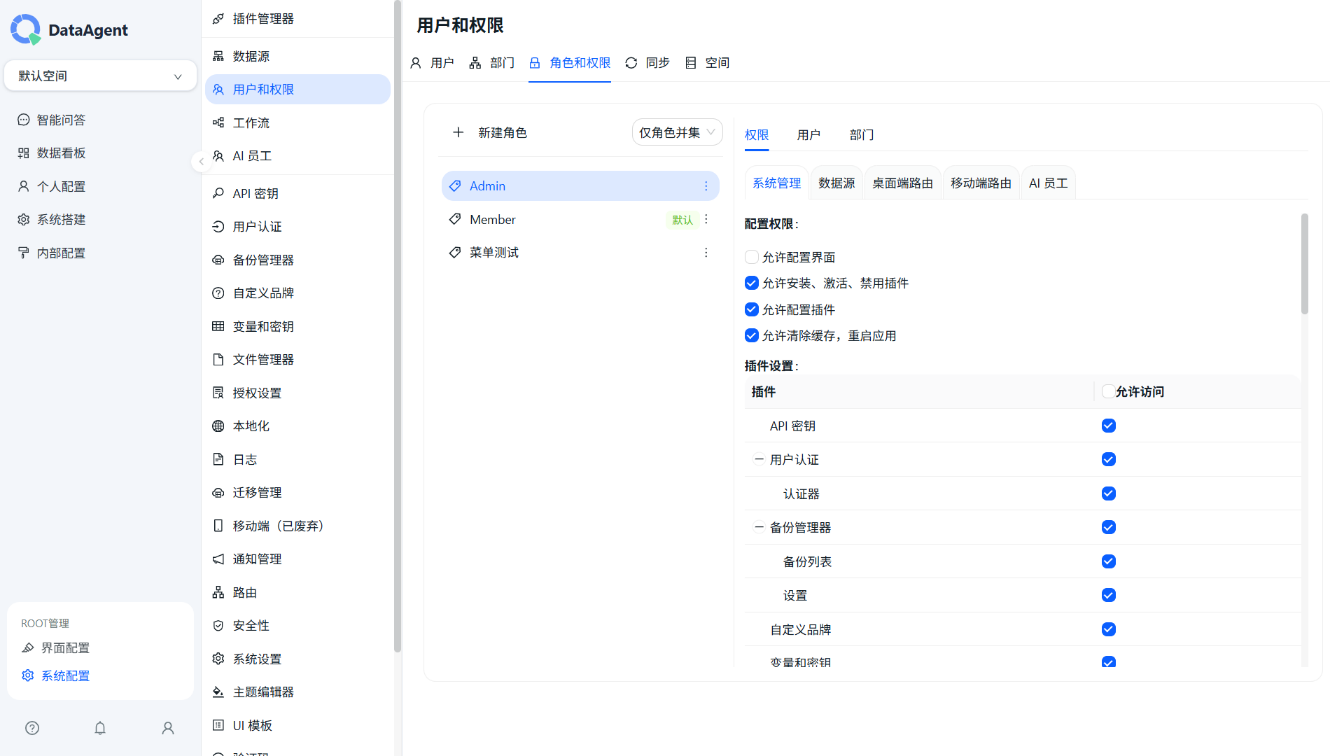Click the help question mark icon
The image size is (1343, 756).
pos(32,728)
